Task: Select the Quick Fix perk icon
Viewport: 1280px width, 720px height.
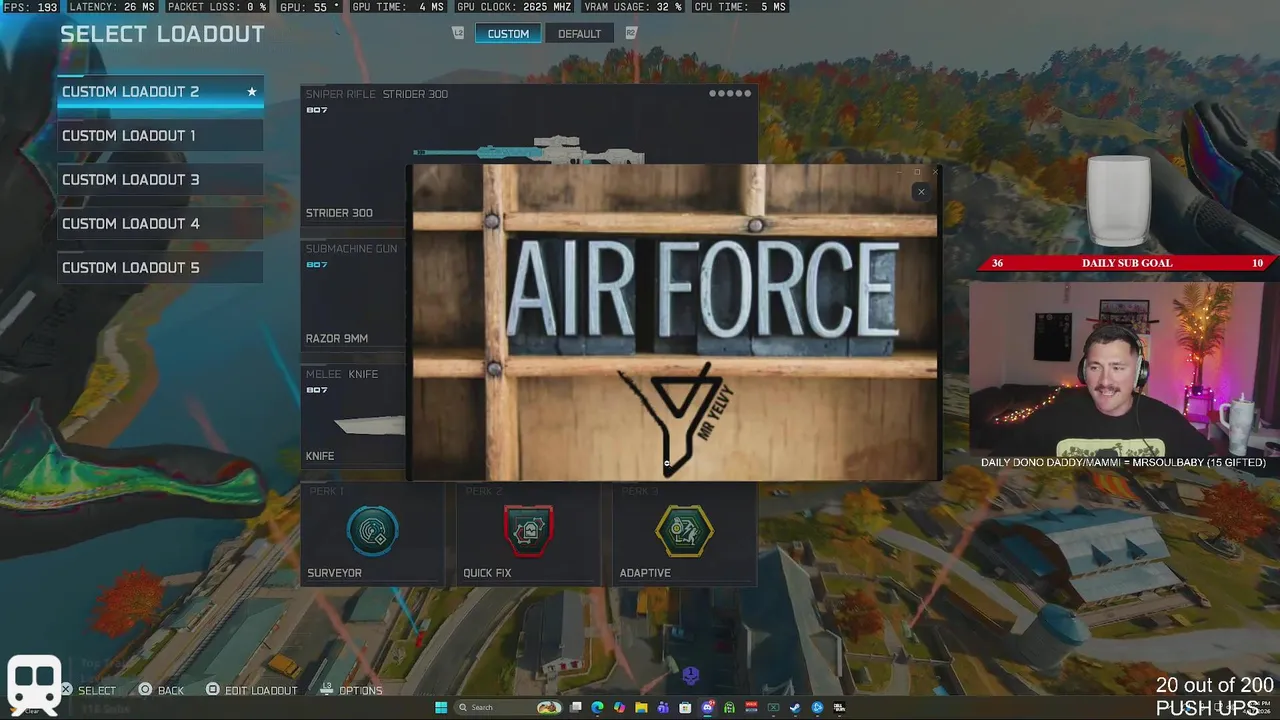Action: coord(528,530)
